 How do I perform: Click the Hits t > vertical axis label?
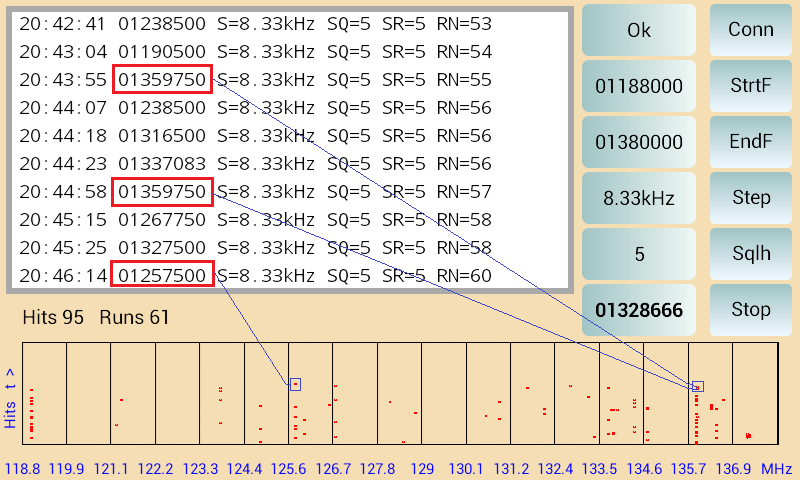coord(10,399)
